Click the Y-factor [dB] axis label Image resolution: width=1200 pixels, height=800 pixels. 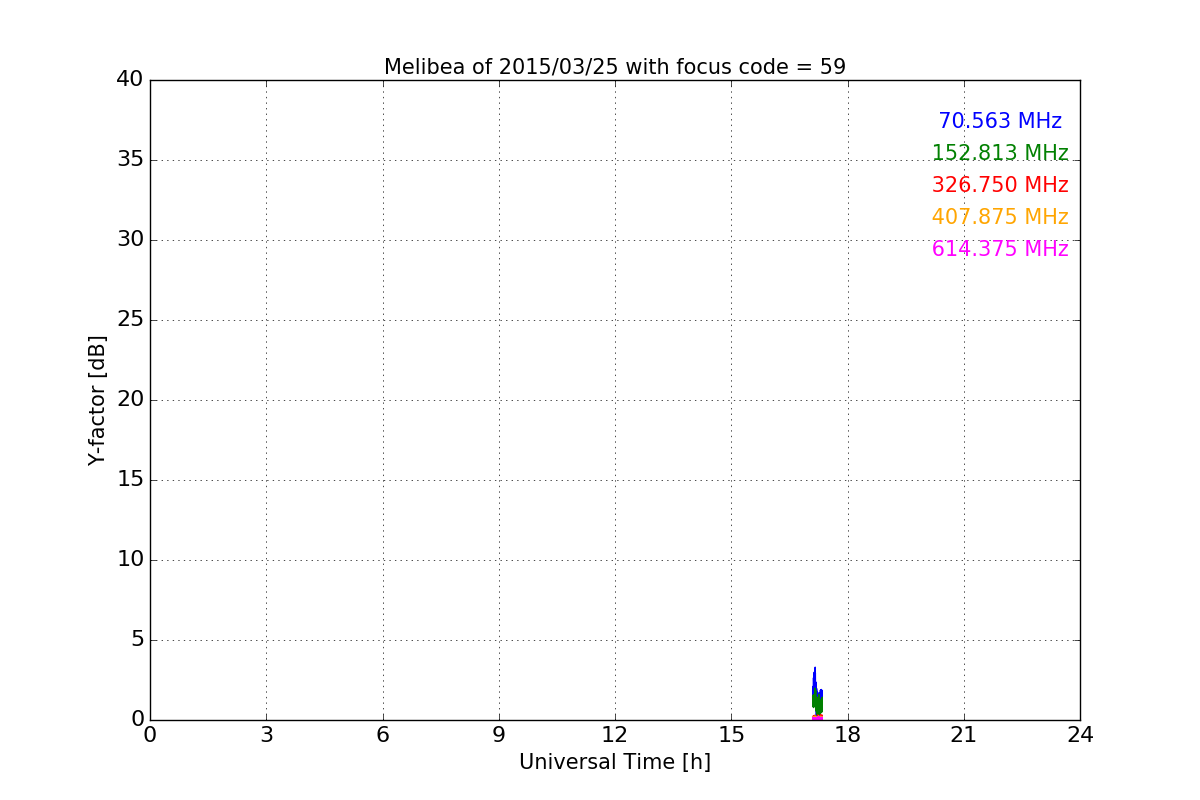click(x=97, y=400)
